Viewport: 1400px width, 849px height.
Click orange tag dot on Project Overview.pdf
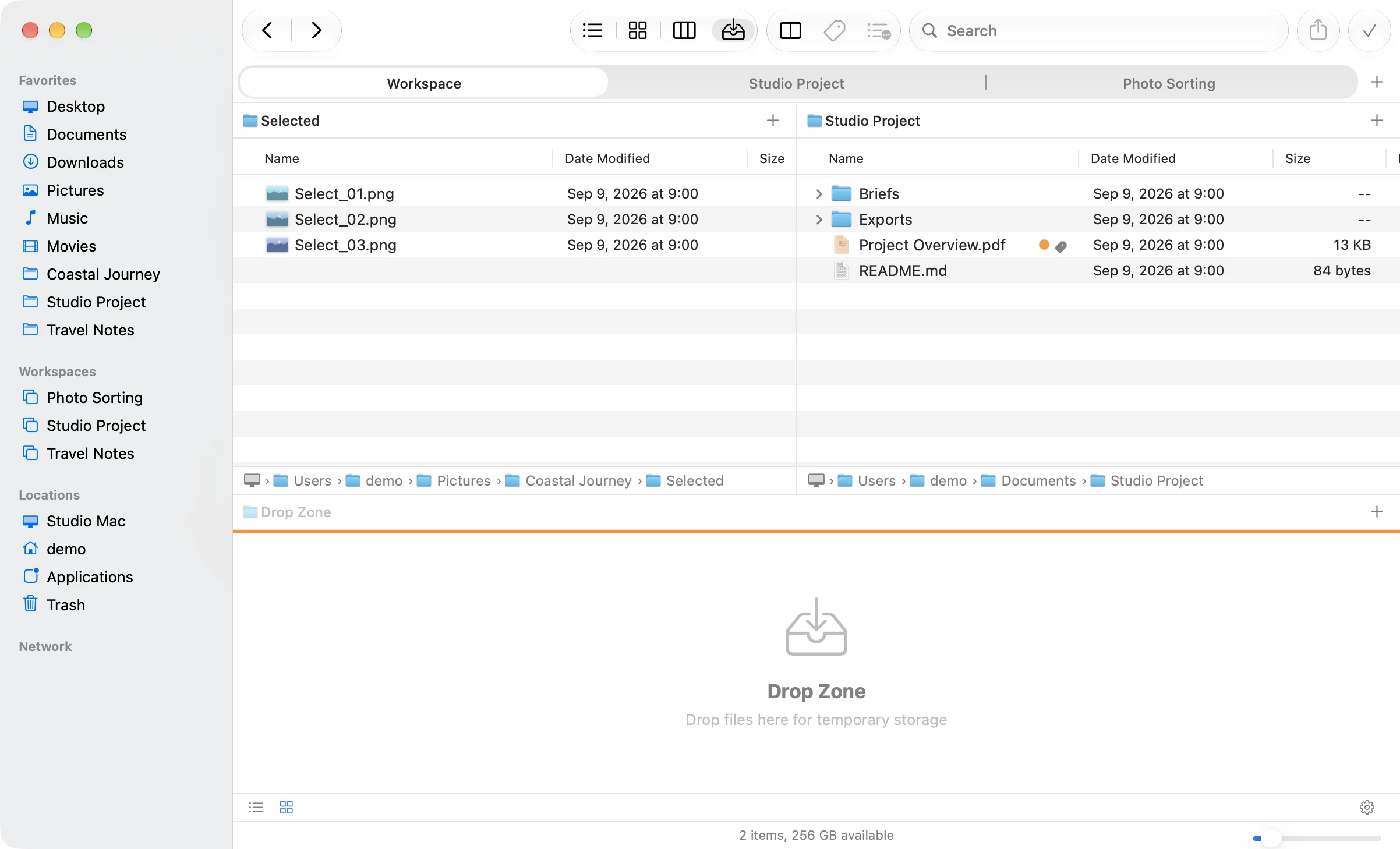pos(1044,245)
